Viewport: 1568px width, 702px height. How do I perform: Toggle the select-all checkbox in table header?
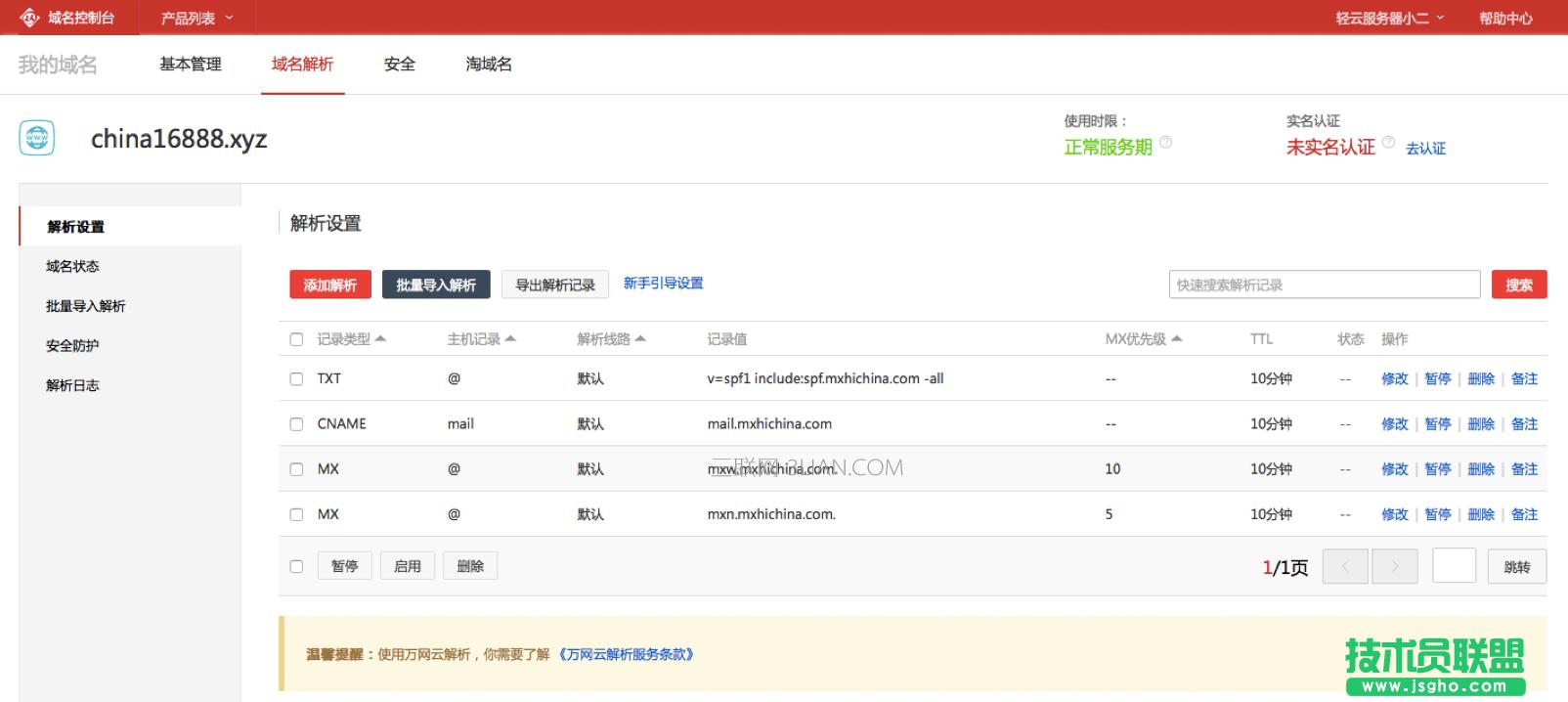click(x=296, y=339)
